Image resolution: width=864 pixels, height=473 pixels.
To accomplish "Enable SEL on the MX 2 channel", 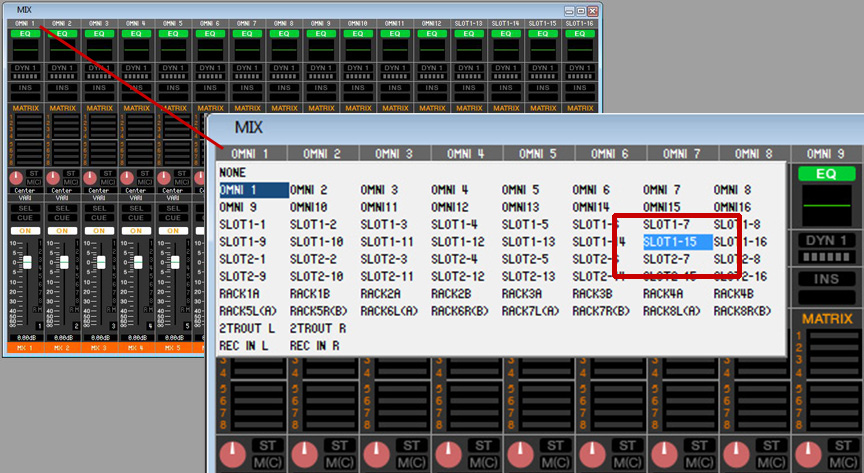I will [x=62, y=208].
